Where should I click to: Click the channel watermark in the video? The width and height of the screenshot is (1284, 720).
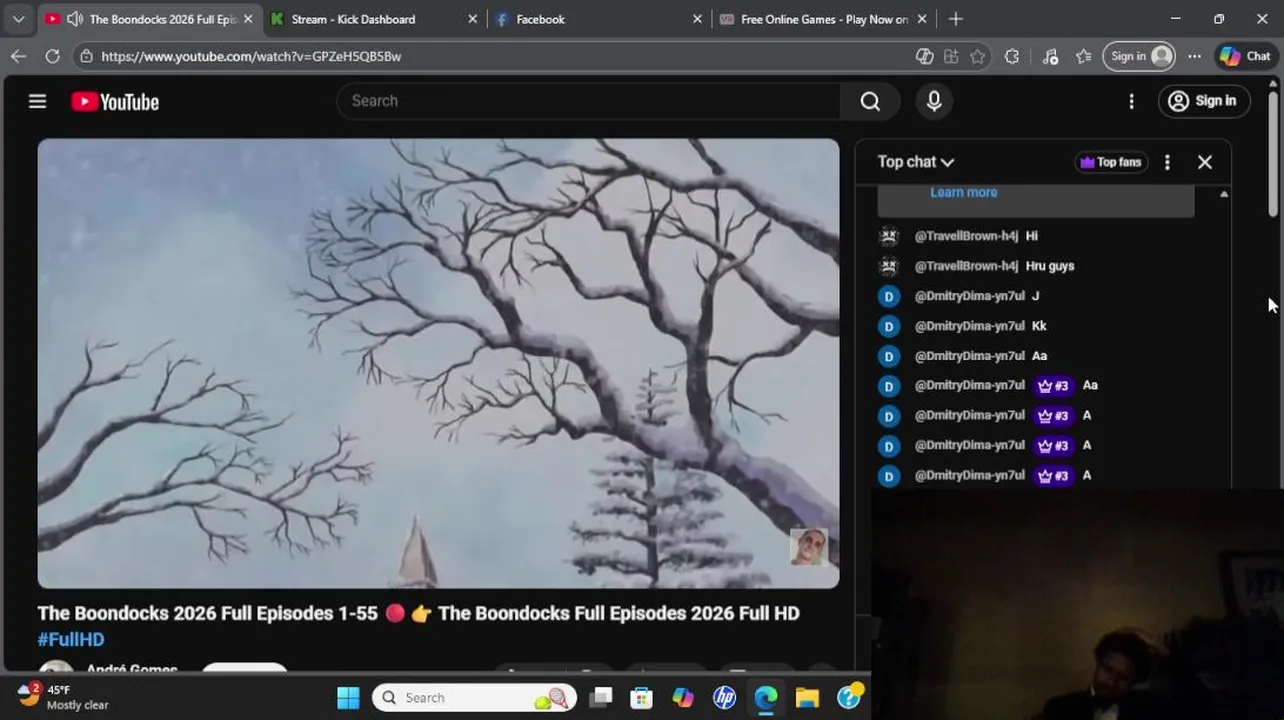(x=808, y=547)
